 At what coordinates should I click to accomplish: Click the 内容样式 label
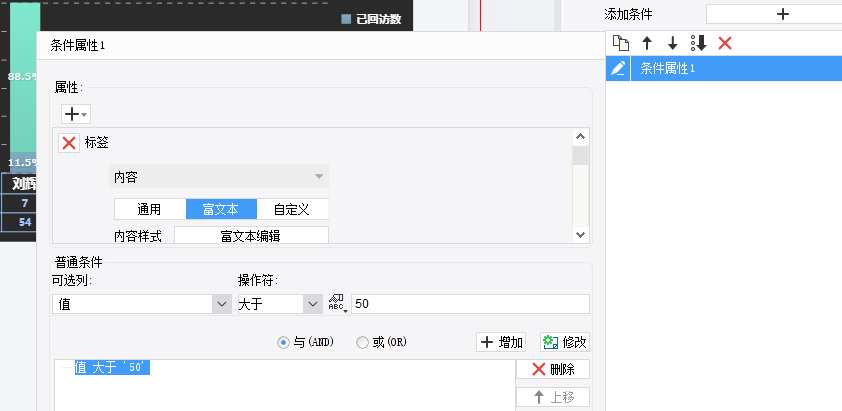pos(138,236)
